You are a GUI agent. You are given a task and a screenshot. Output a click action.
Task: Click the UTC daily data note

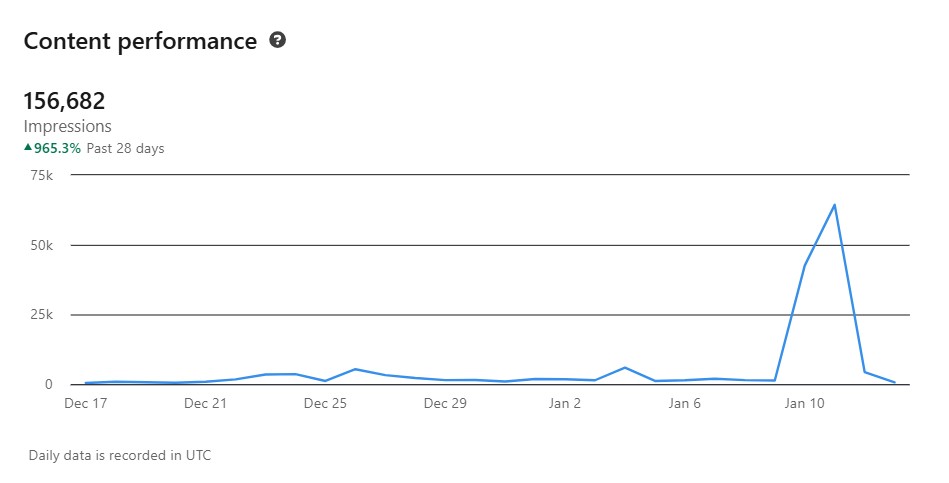pyautogui.click(x=120, y=455)
